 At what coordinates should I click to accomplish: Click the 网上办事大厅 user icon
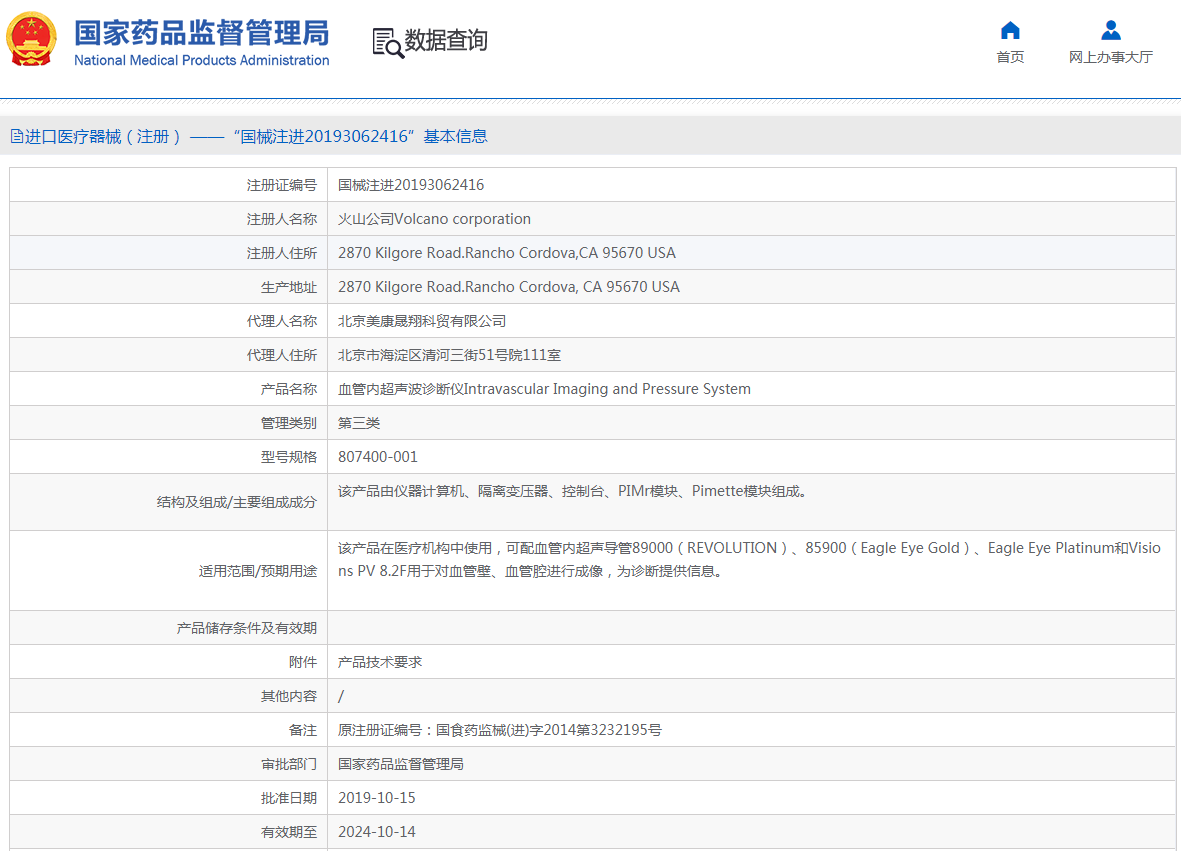coord(1110,30)
